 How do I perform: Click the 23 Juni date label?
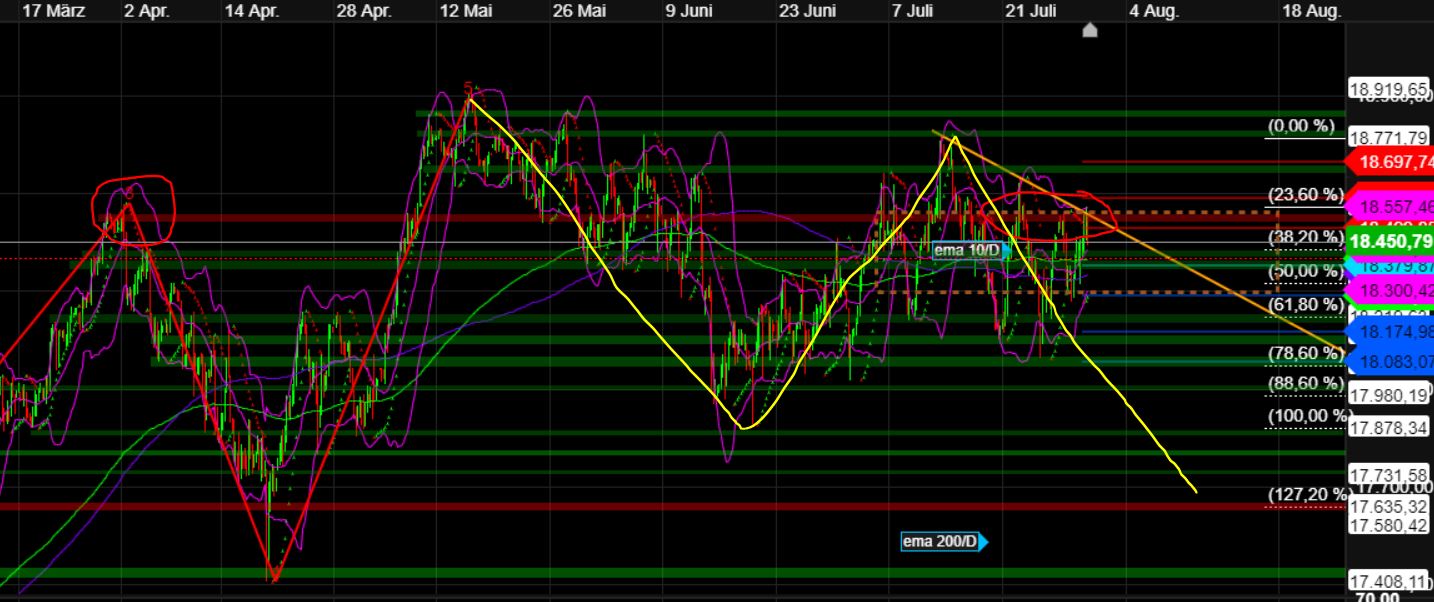[x=806, y=10]
